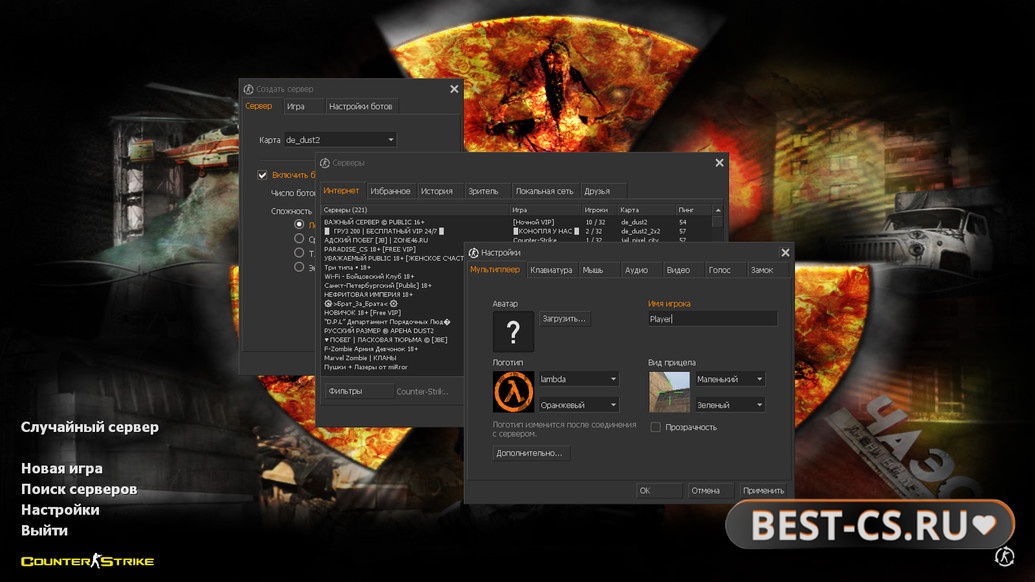Click the Counter-Strike logo at bottom left
The height and width of the screenshot is (582, 1035).
[x=87, y=561]
